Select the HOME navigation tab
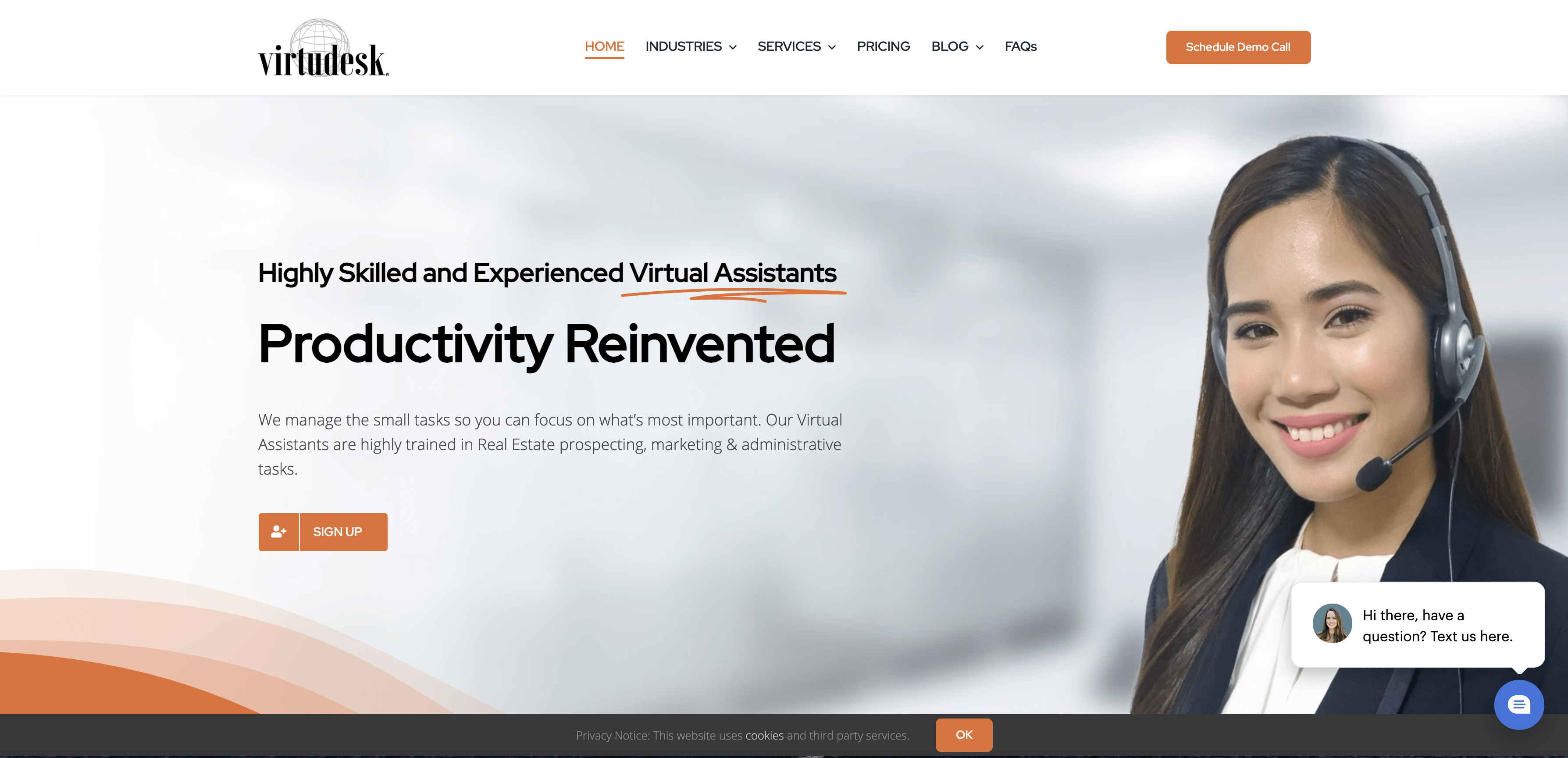The image size is (1568, 758). point(604,46)
